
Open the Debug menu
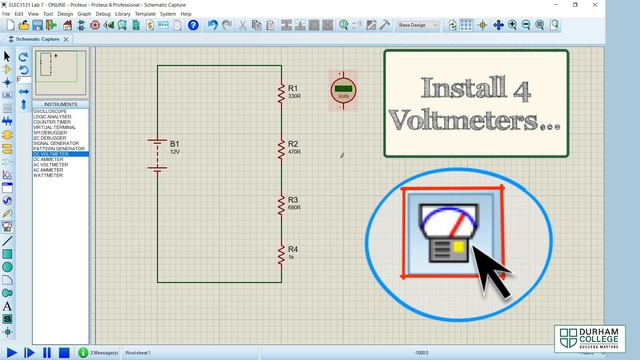103,14
